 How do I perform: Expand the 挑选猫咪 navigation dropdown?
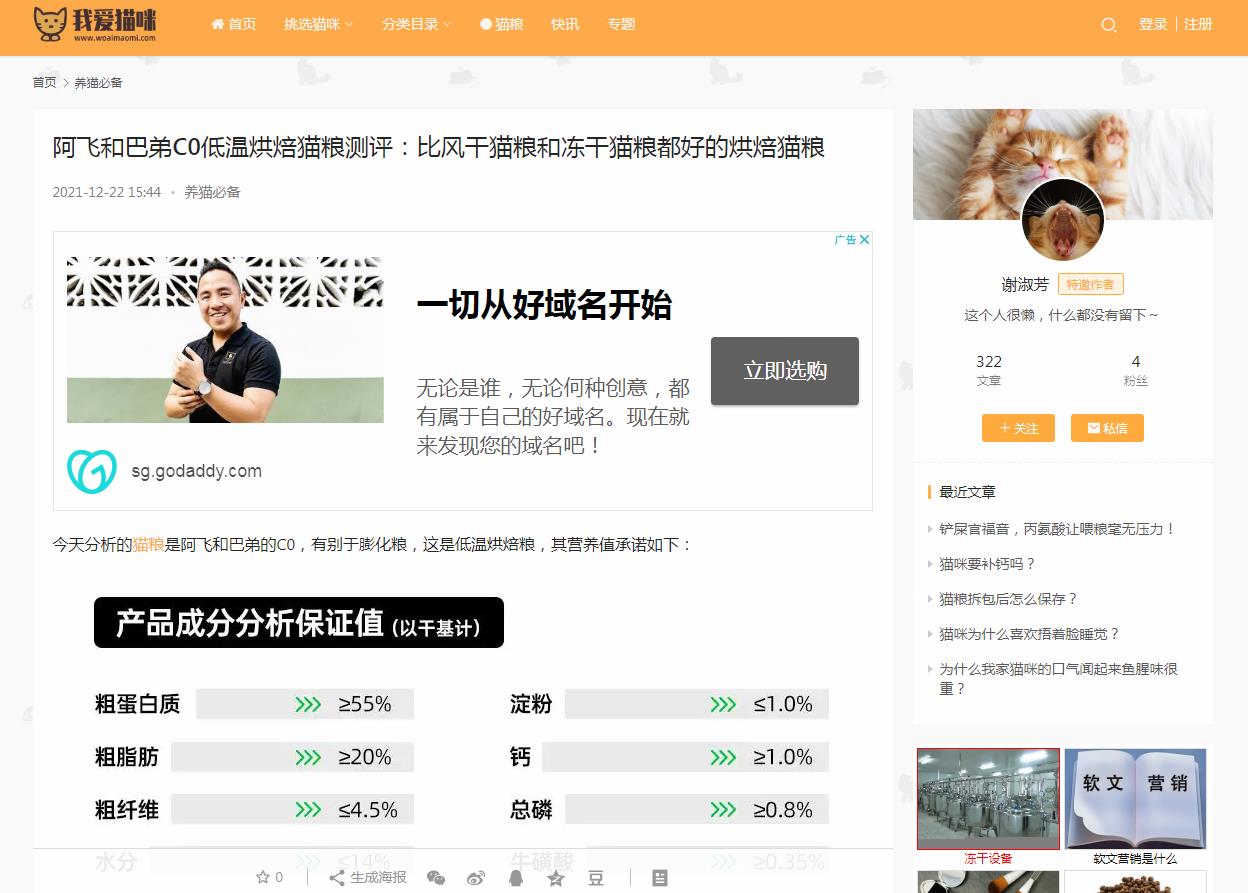point(318,24)
